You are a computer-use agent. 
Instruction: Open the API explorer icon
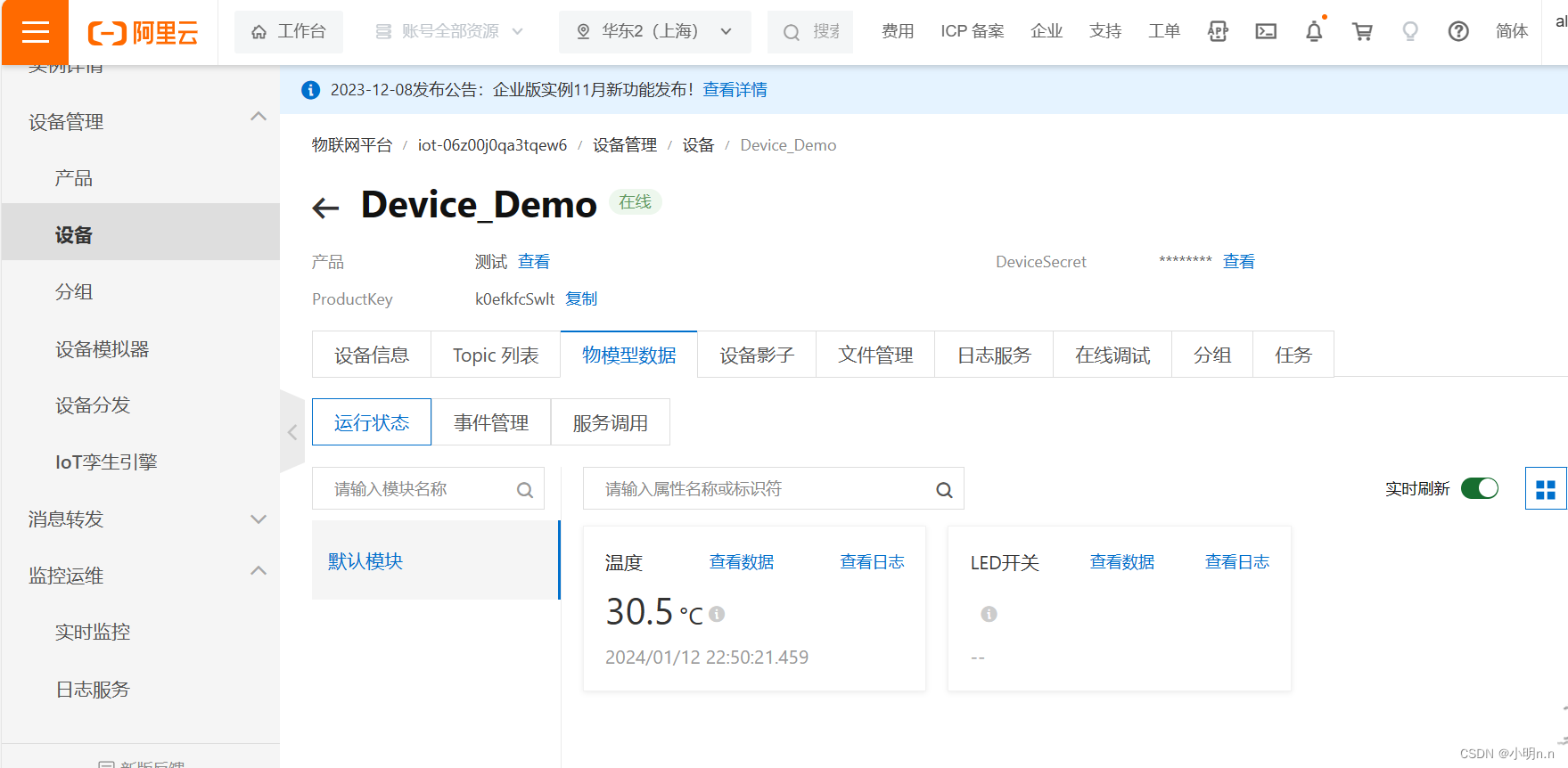(1218, 32)
